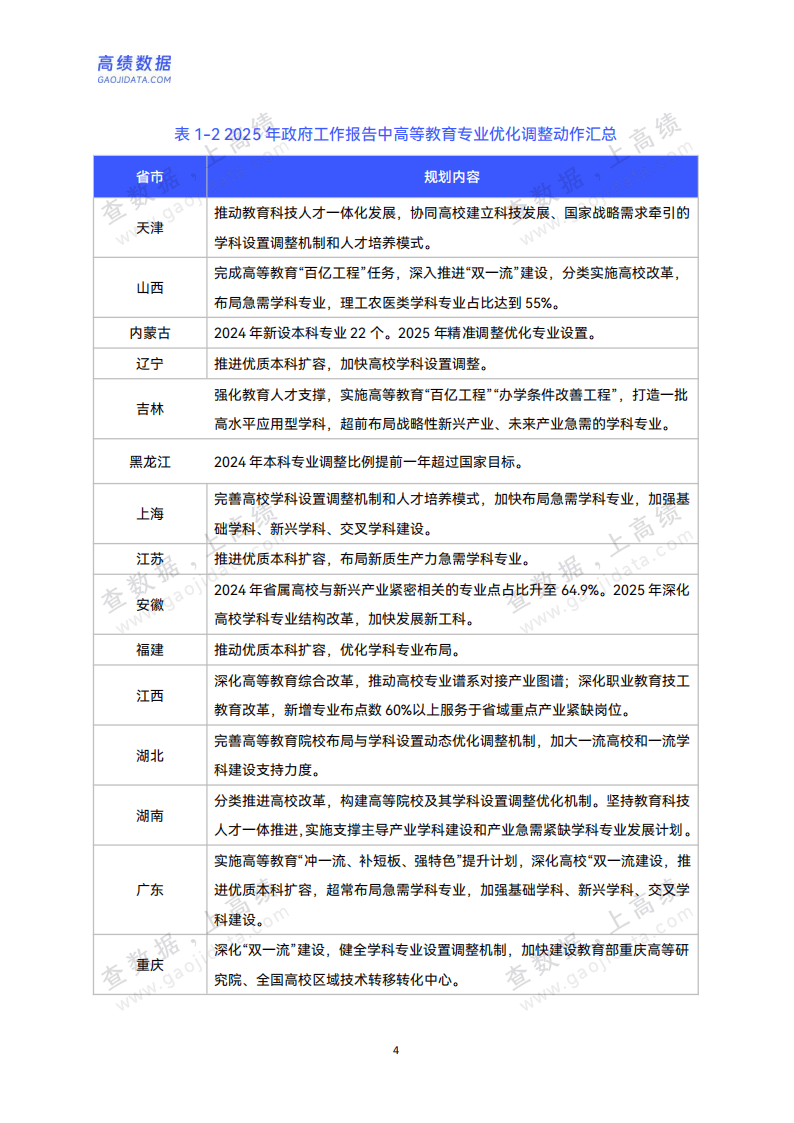Click text 理工农医类学科专业占比达到 55%
Image resolution: width=794 pixels, height=1123 pixels.
click(446, 303)
